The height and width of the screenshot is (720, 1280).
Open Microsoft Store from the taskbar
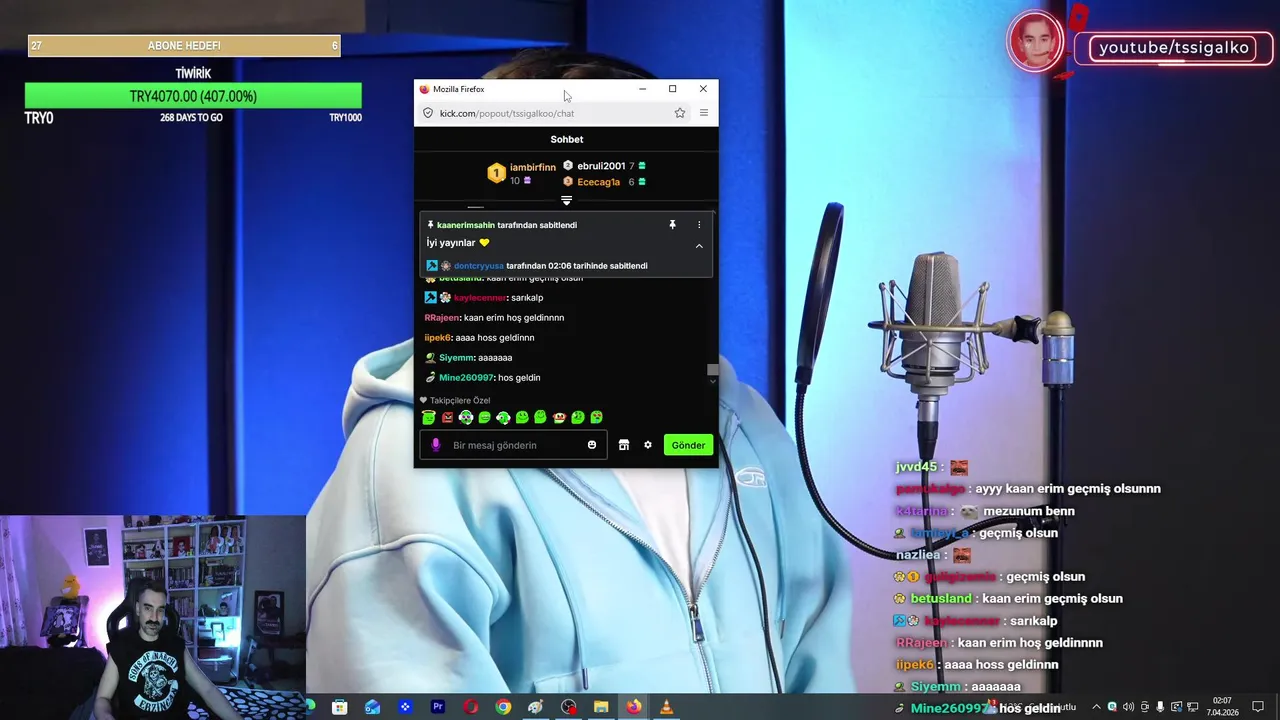pyautogui.click(x=340, y=707)
